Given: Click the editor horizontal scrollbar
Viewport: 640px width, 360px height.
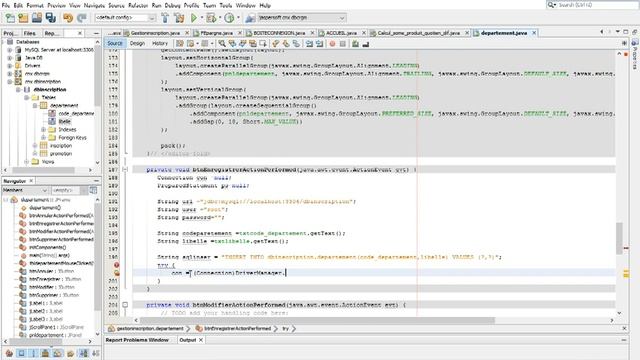Looking at the screenshot, I should (317, 320).
